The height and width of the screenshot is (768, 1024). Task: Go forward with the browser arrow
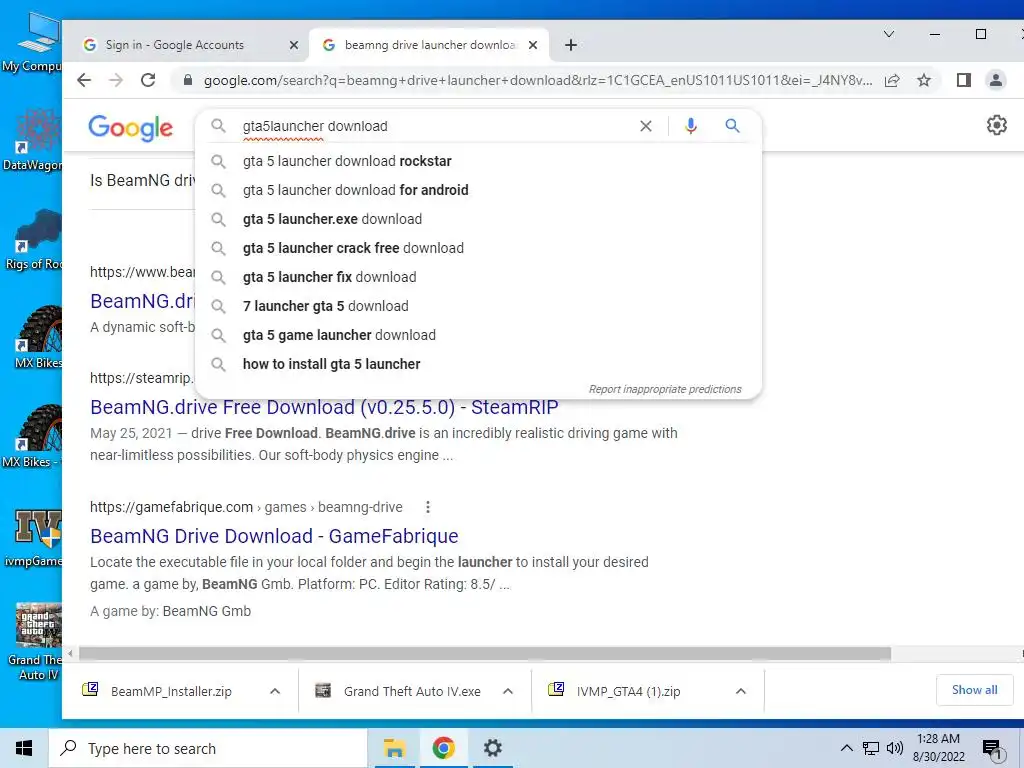click(x=116, y=80)
